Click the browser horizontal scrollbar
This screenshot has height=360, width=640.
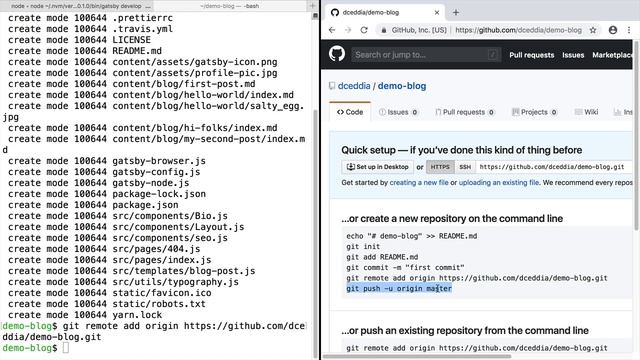coord(416,356)
